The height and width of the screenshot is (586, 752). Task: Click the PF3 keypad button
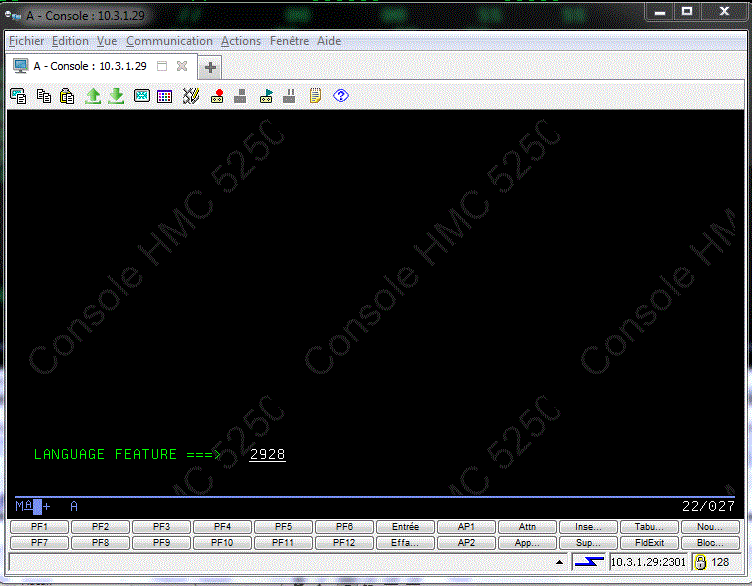pos(161,527)
